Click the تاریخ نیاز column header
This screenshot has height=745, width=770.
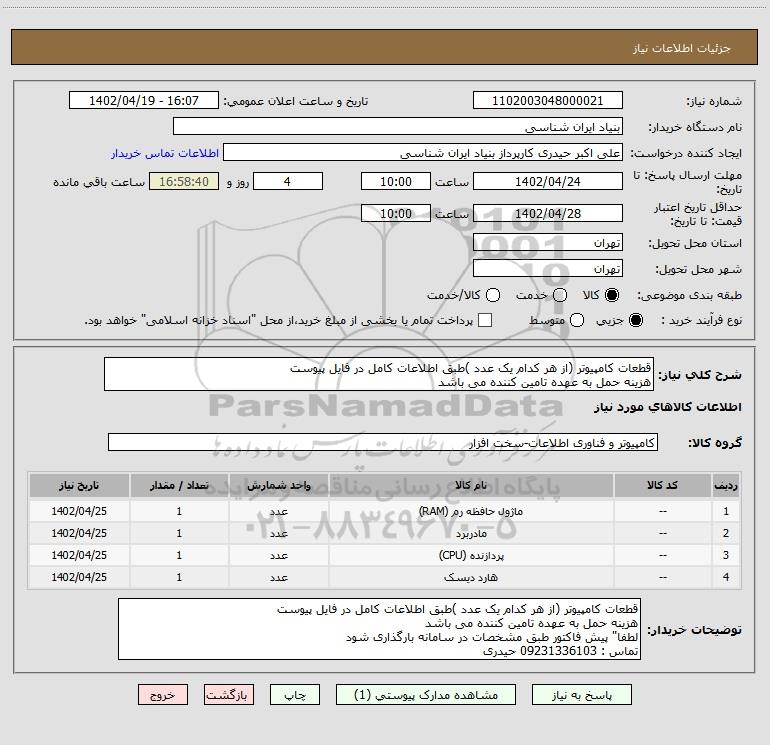(x=79, y=486)
